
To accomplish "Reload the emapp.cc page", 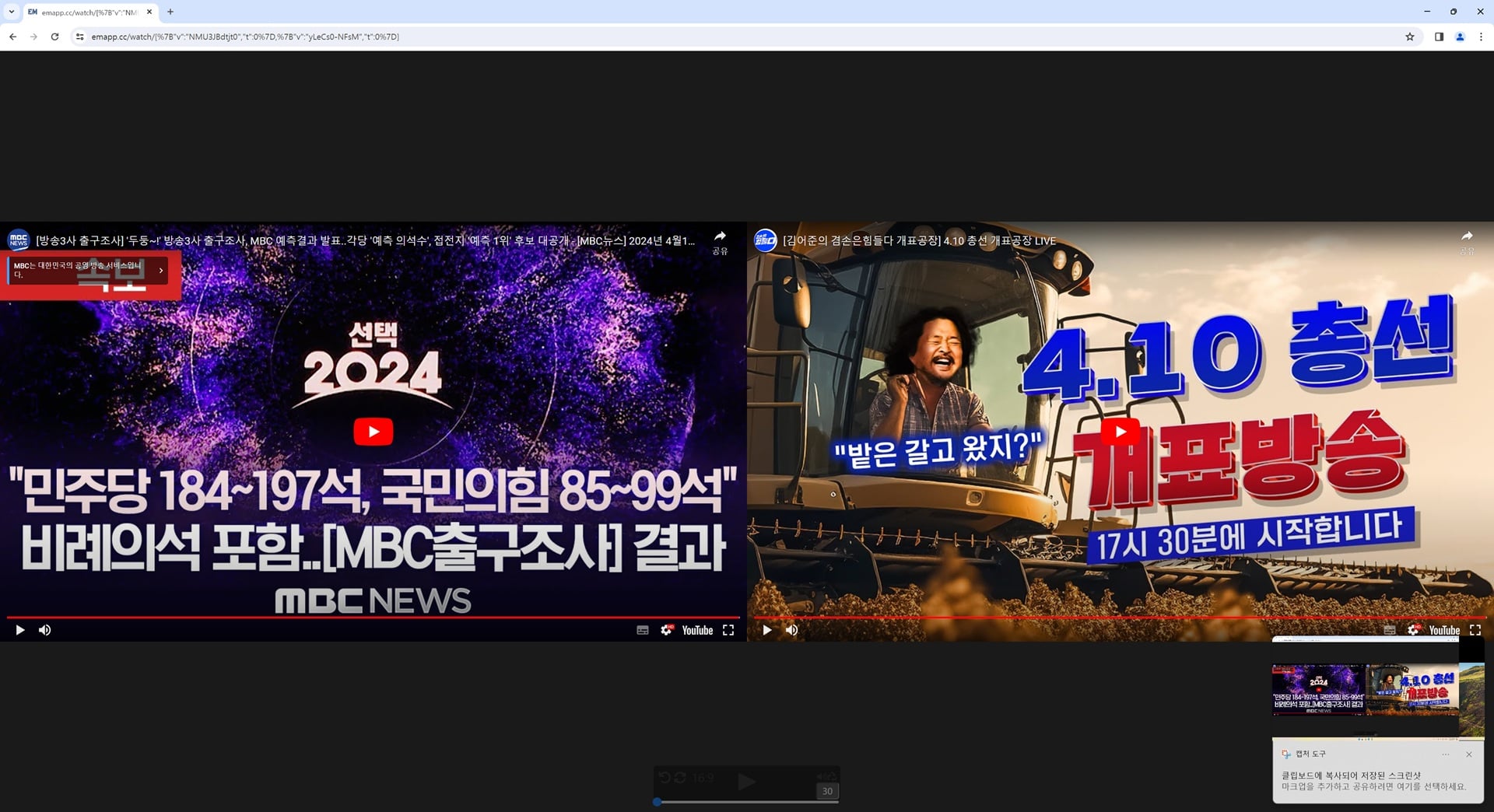I will pos(54,37).
